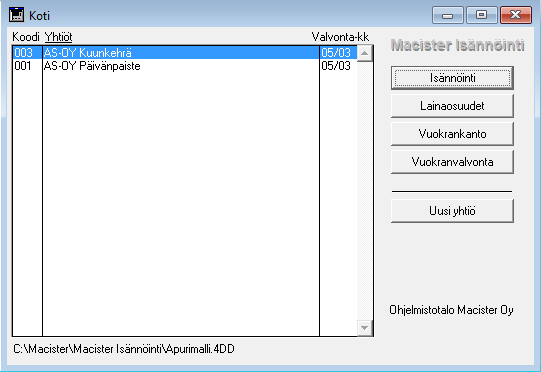
Task: Click the Apurimalli.4DD file path text
Action: (124, 349)
